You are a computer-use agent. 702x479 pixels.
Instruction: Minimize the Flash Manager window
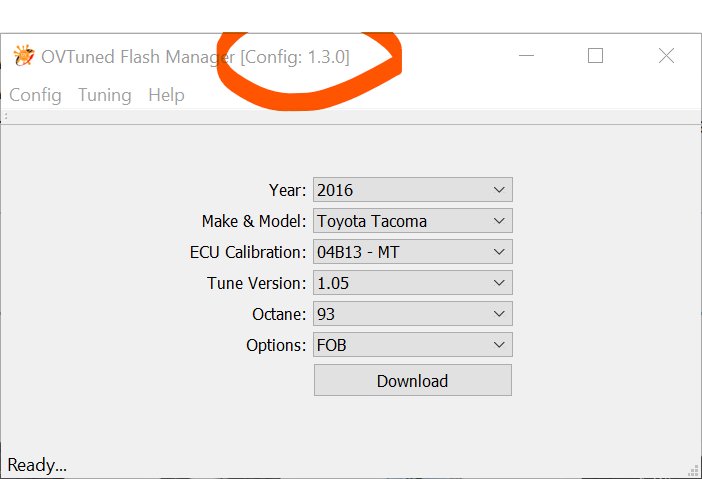click(526, 56)
